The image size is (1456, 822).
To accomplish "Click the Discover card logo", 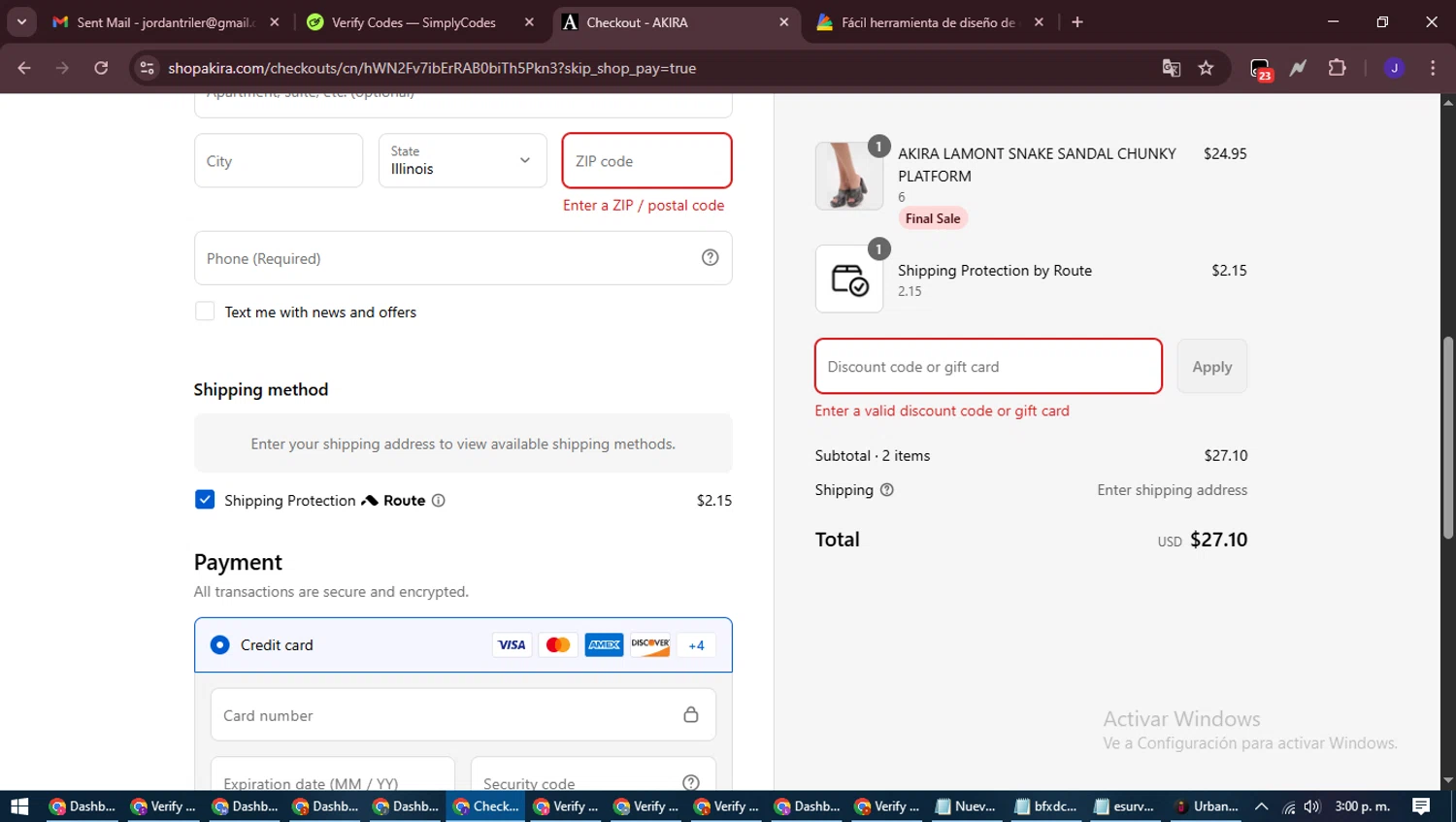I will pos(650,645).
